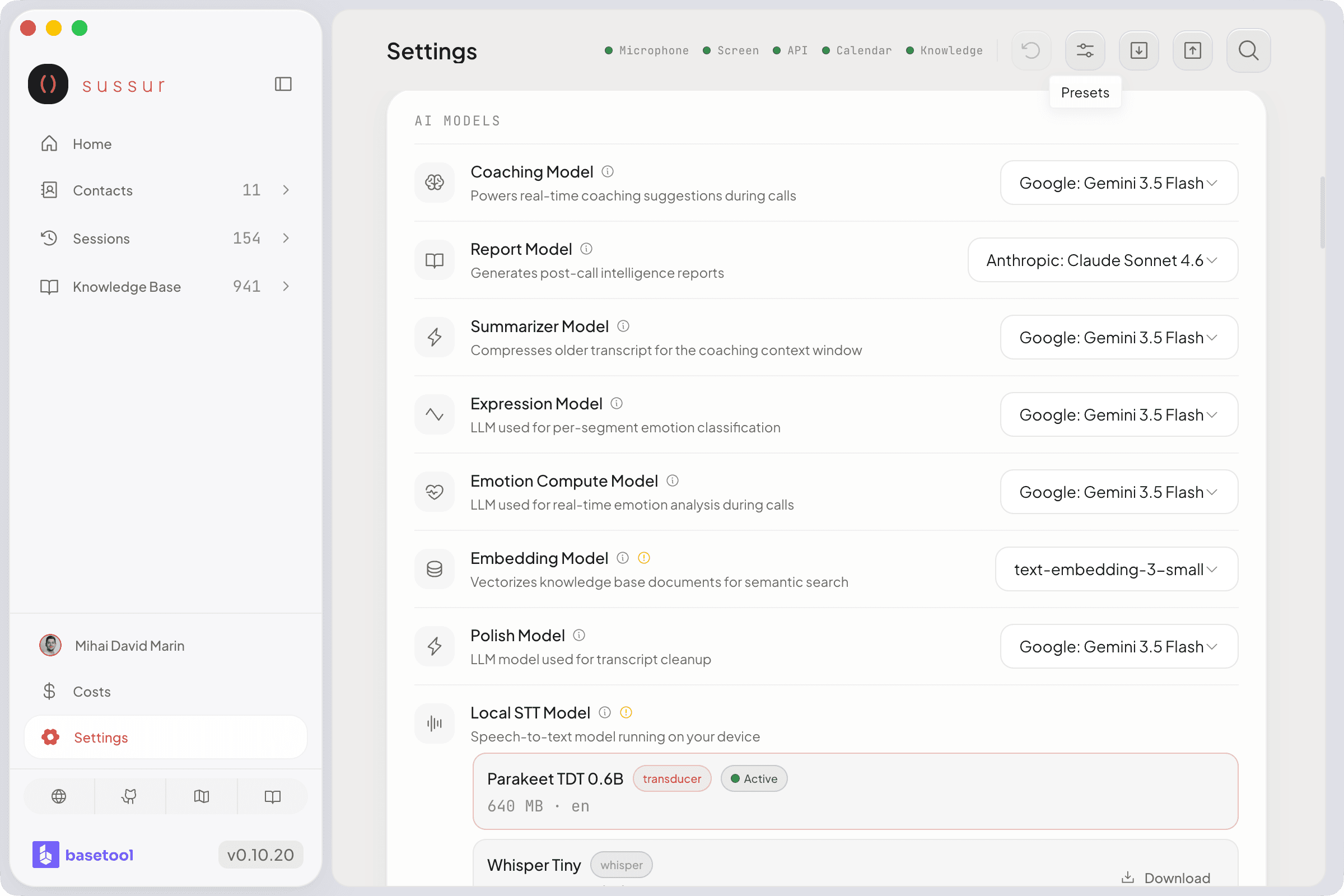Image resolution: width=1344 pixels, height=896 pixels.
Task: Go to Contacts in sidebar
Action: click(166, 190)
